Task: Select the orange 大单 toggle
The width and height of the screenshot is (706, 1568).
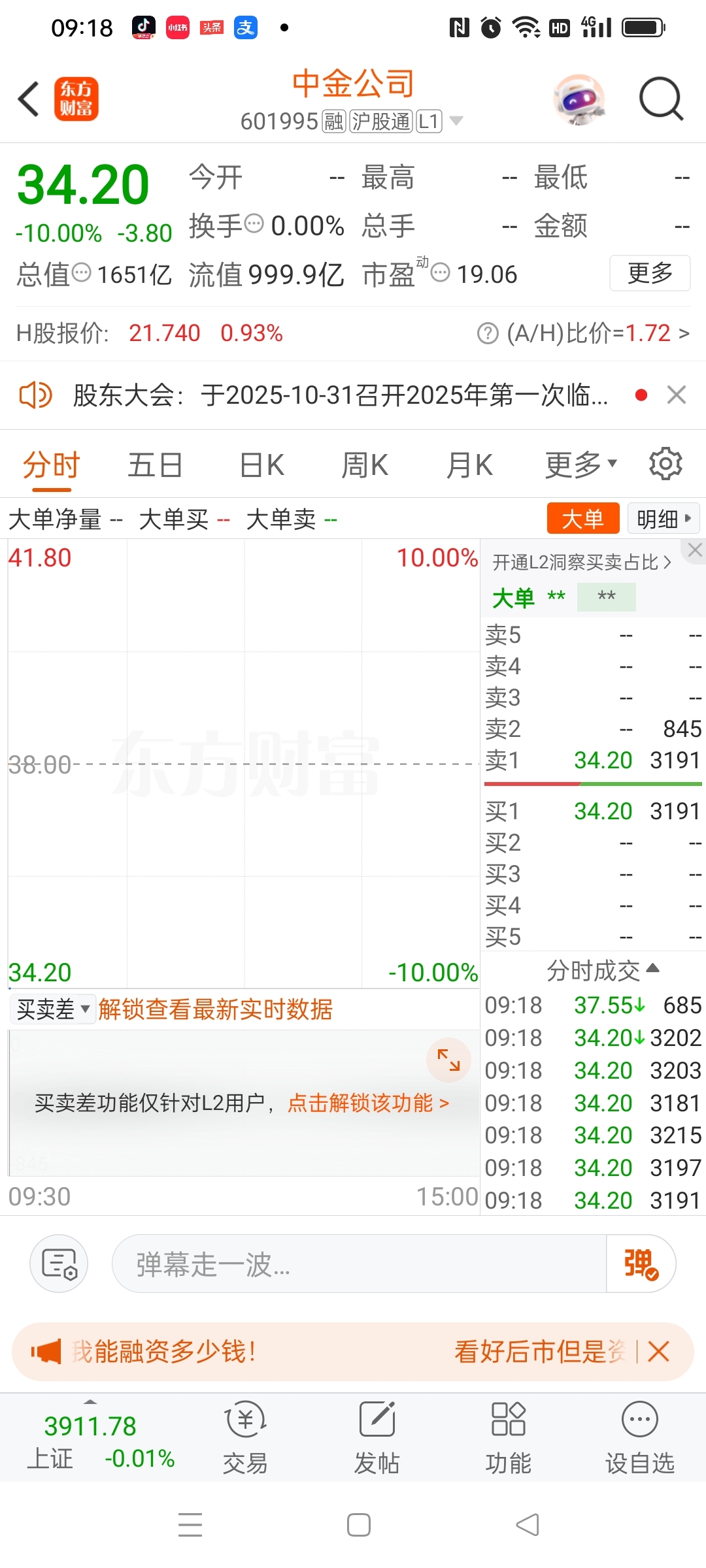Action: 583,519
